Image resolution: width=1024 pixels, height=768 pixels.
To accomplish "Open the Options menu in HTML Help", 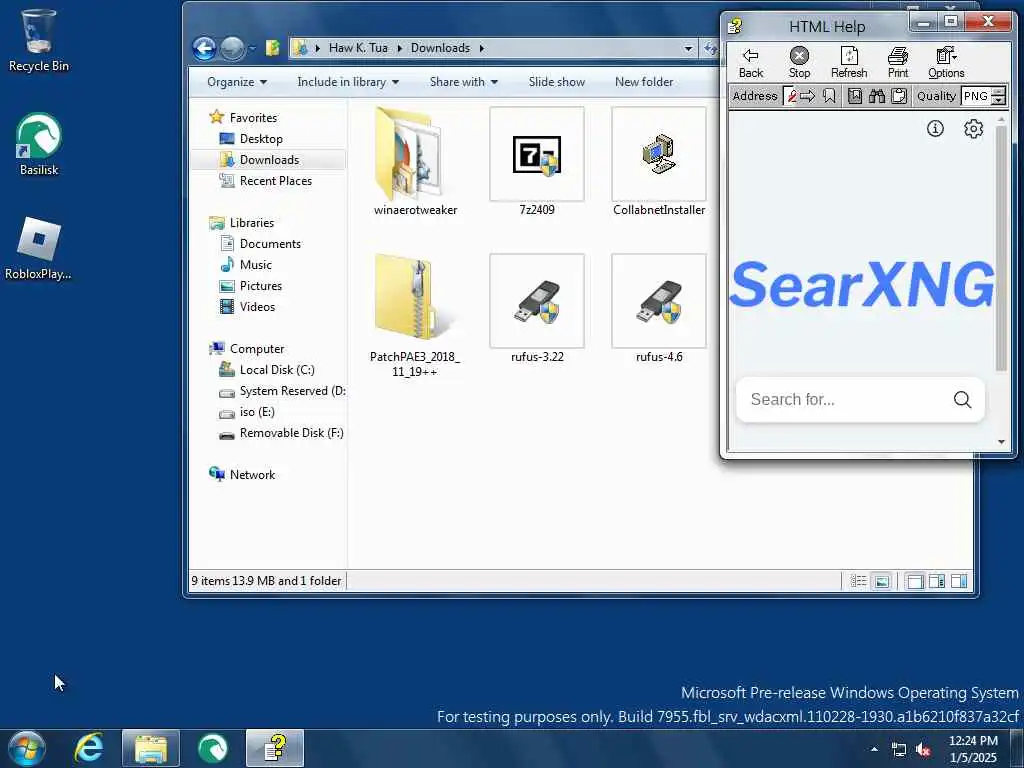I will (946, 63).
